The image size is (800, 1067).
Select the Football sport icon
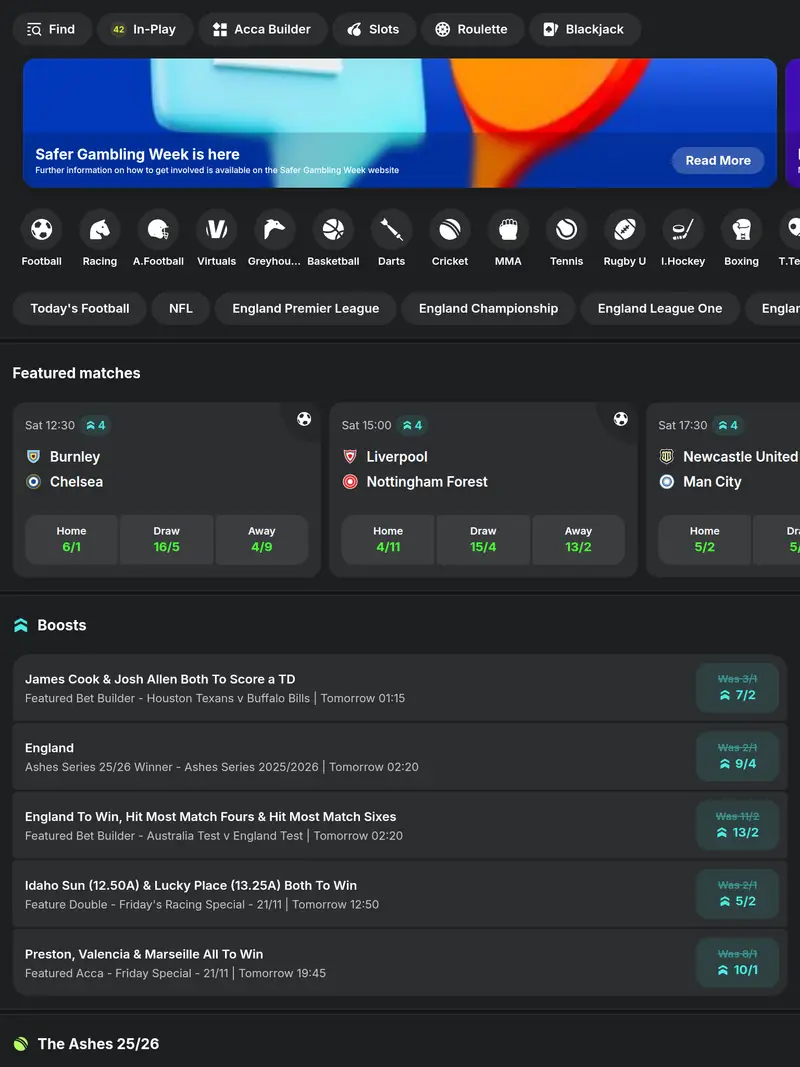[41, 230]
